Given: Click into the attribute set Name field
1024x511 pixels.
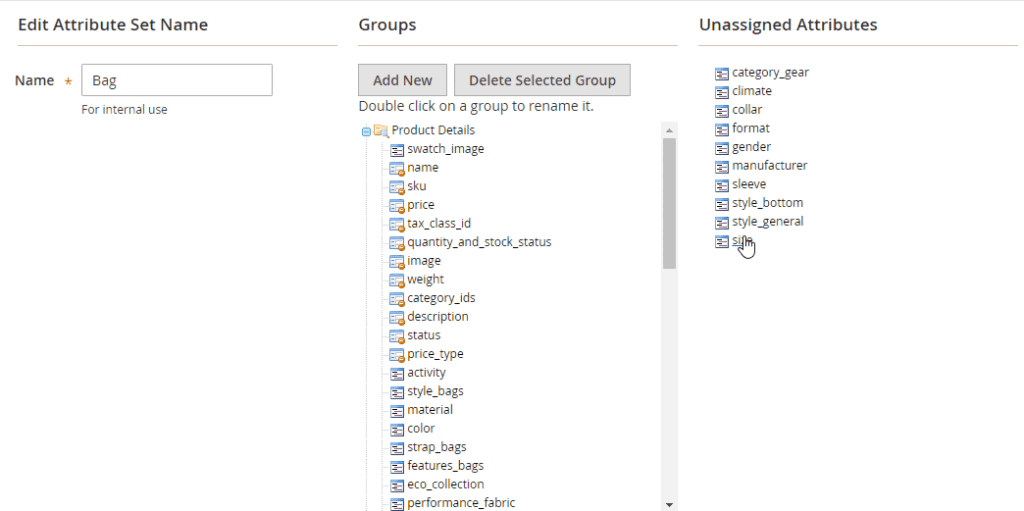Looking at the screenshot, I should tap(177, 80).
